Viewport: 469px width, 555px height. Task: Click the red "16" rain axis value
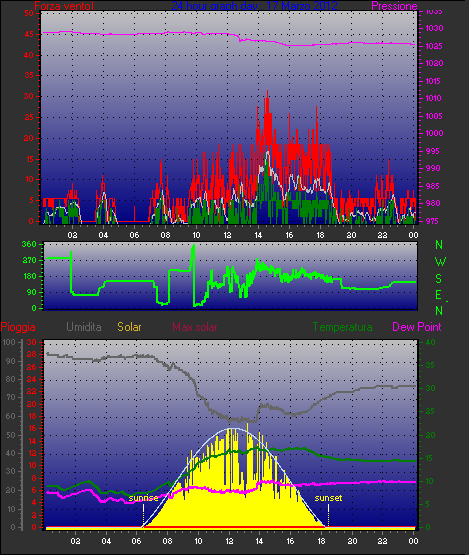[32, 429]
